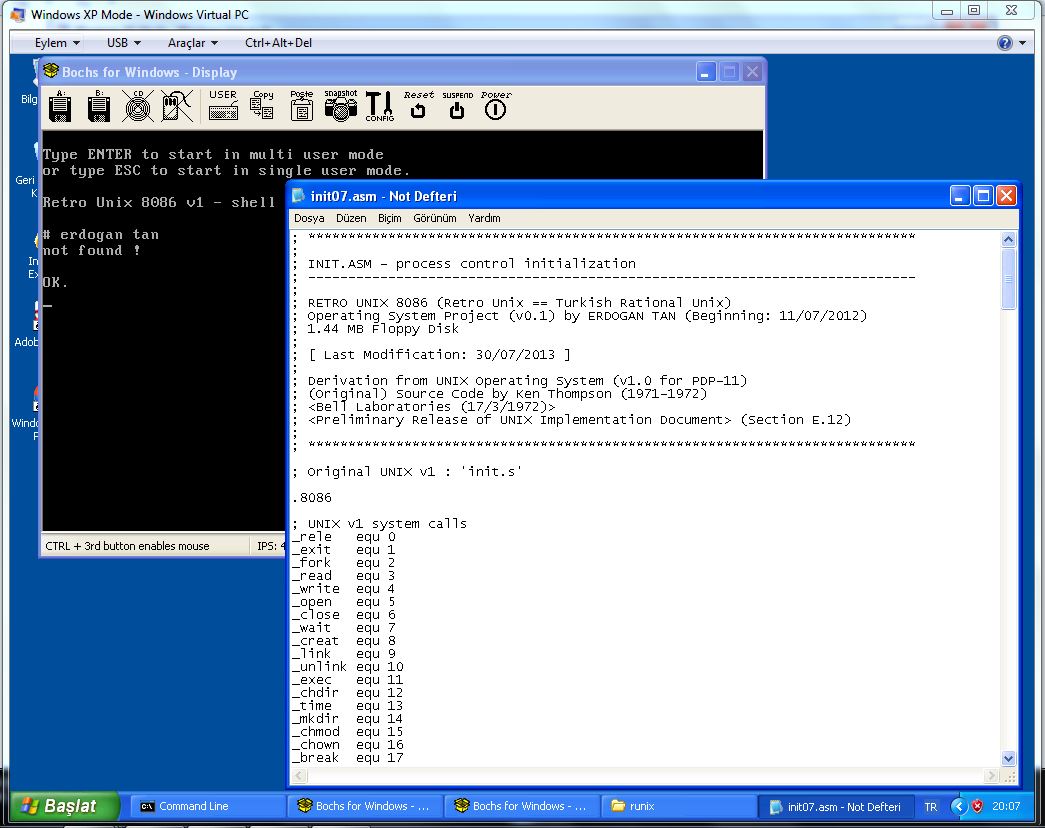
Task: Click the '_exec equ 11' line
Action: (348, 680)
